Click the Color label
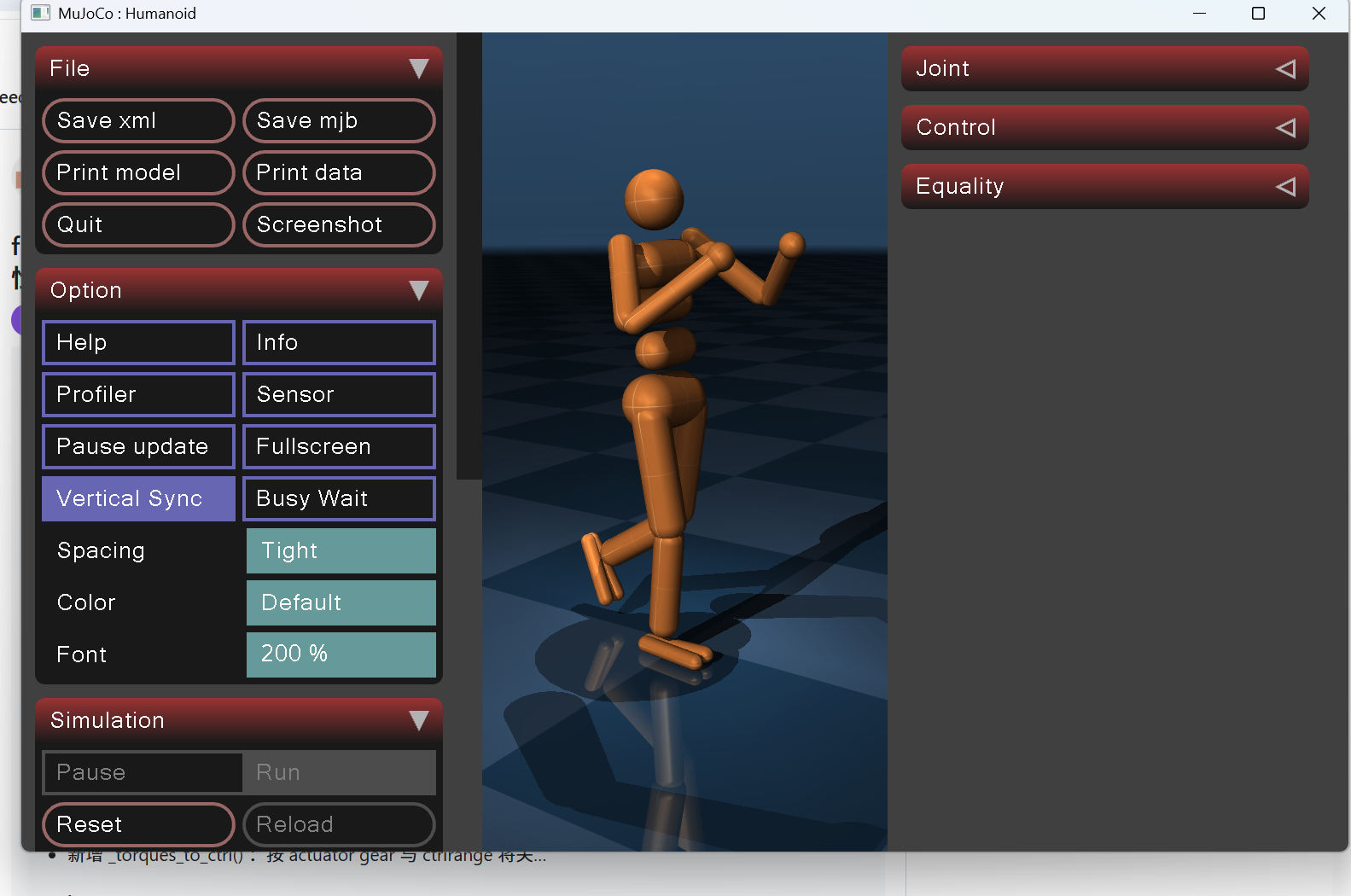This screenshot has width=1351, height=896. pos(86,602)
